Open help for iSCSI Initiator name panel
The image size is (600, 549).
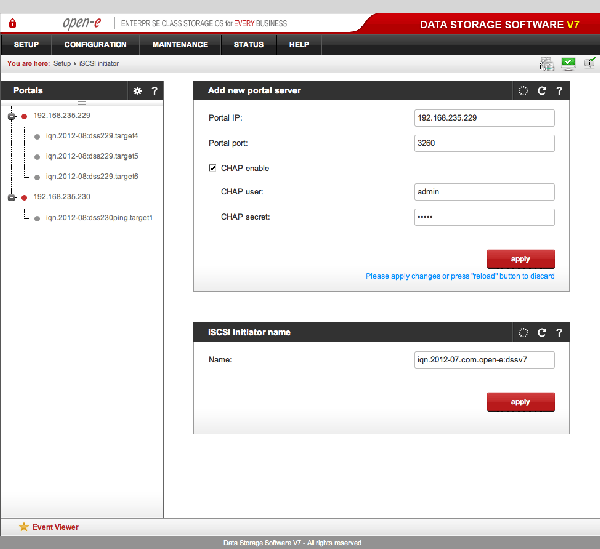click(x=559, y=332)
